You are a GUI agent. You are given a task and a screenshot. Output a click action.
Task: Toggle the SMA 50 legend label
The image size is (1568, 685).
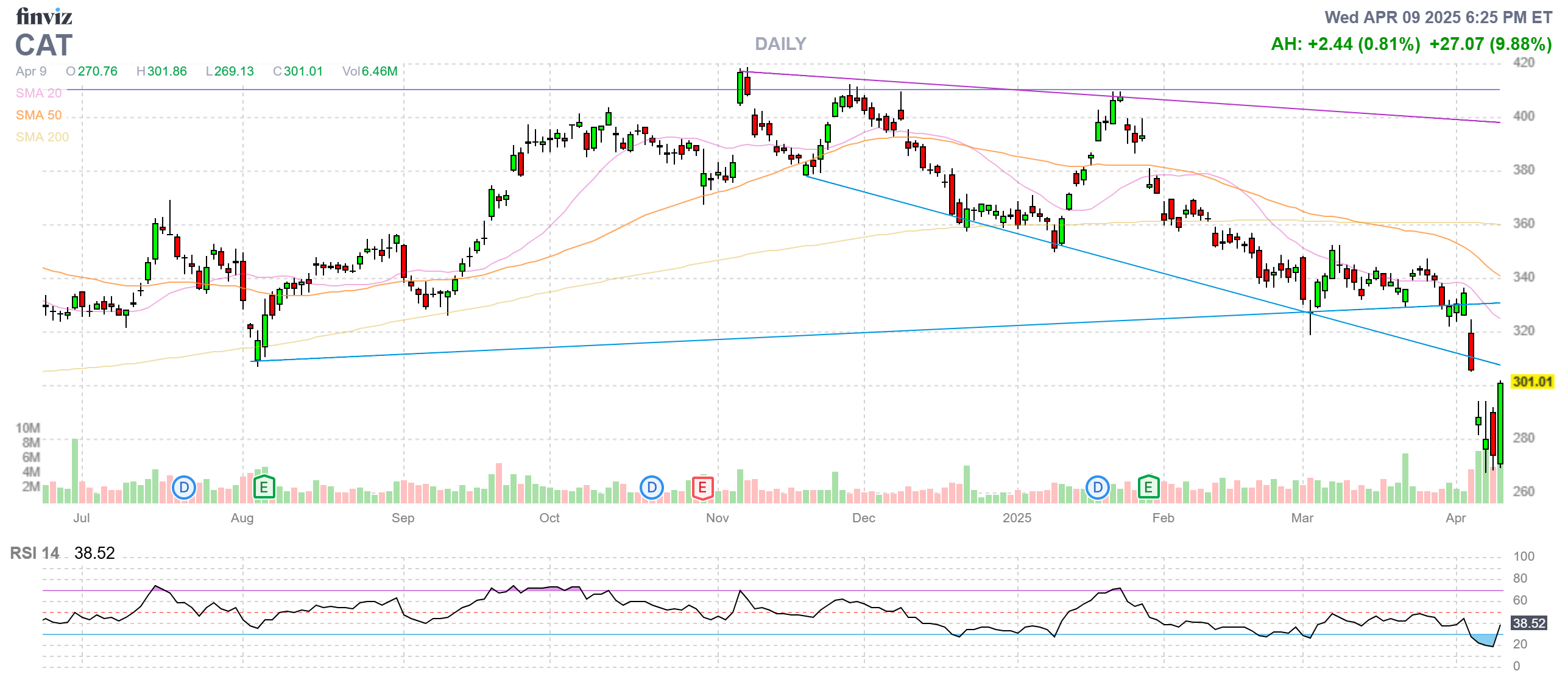click(39, 115)
